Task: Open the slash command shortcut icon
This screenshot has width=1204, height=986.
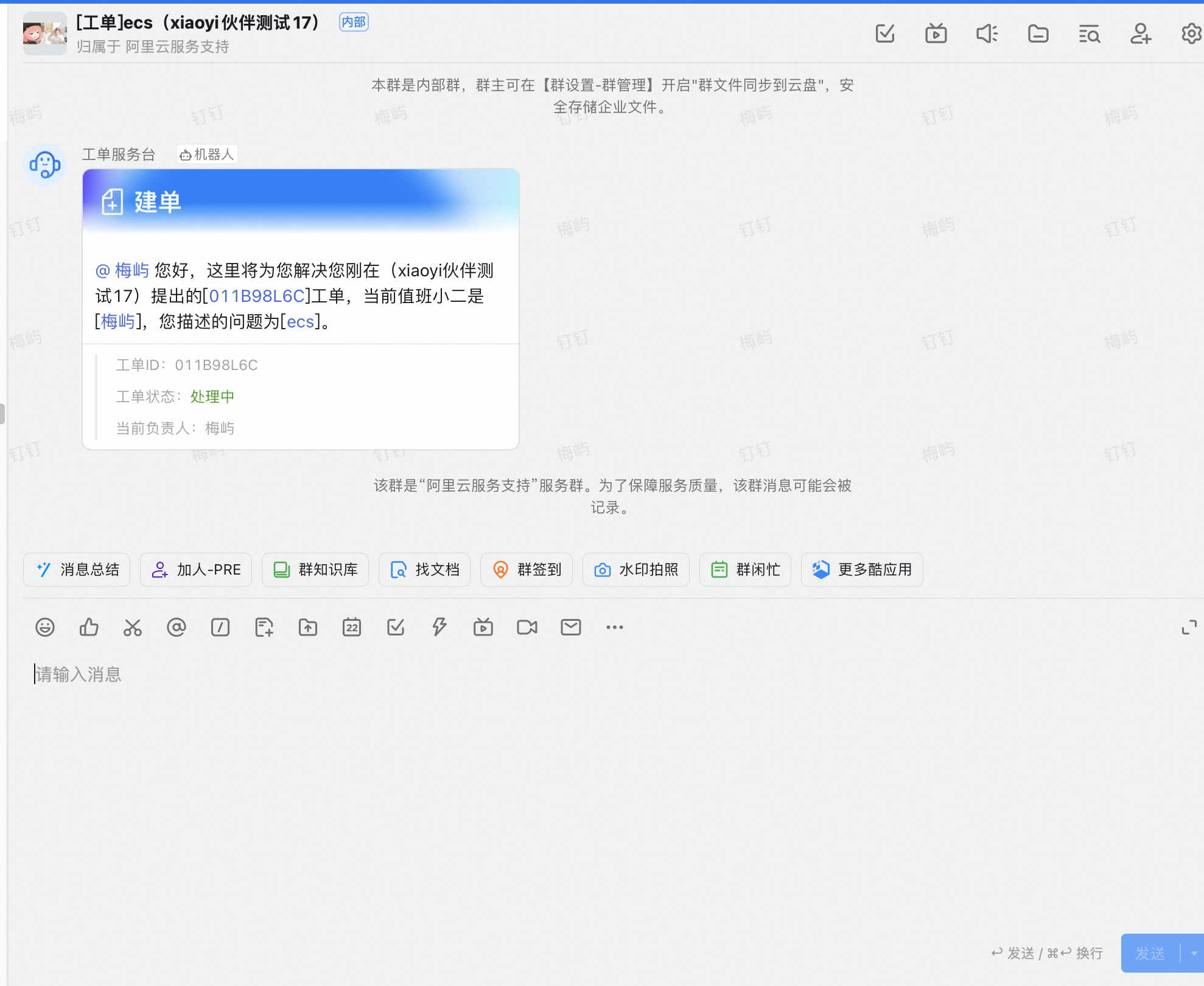Action: pyautogui.click(x=220, y=627)
